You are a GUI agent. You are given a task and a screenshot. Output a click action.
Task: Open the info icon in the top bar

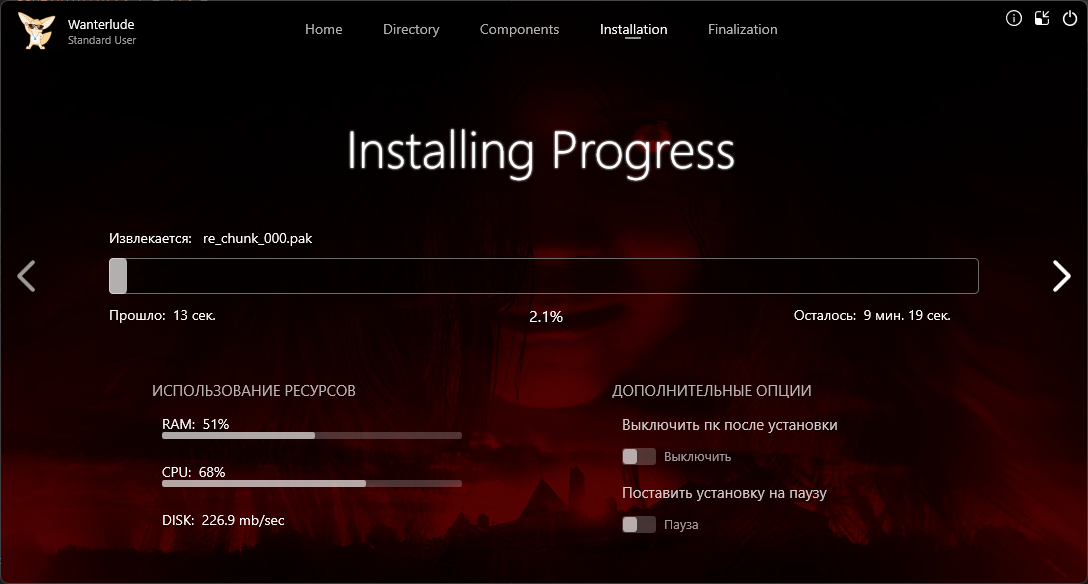tap(1014, 18)
